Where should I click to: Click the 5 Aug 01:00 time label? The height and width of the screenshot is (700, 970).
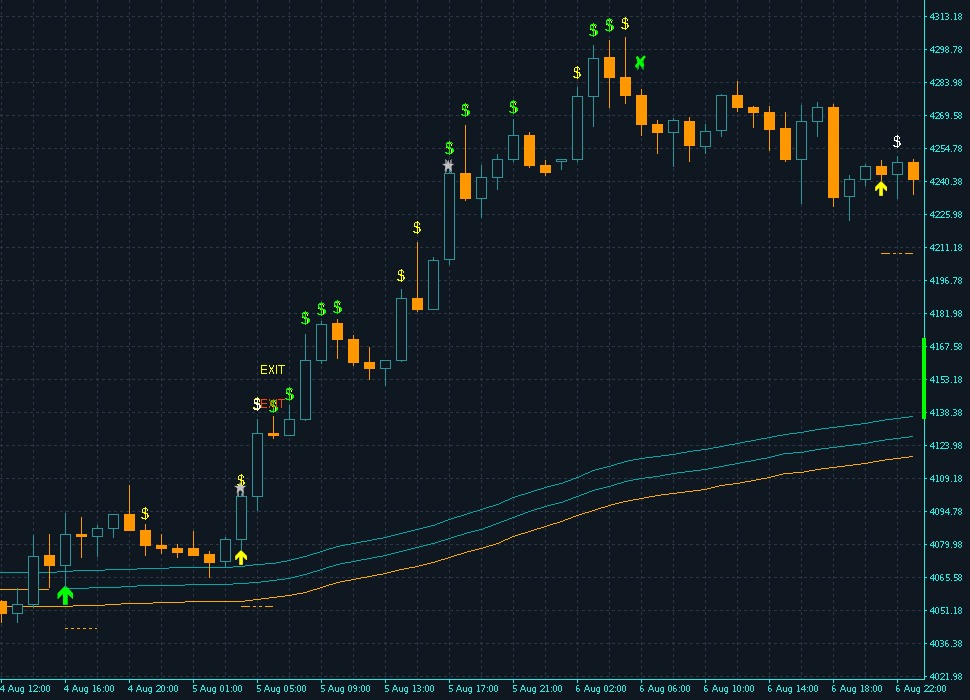tap(217, 689)
